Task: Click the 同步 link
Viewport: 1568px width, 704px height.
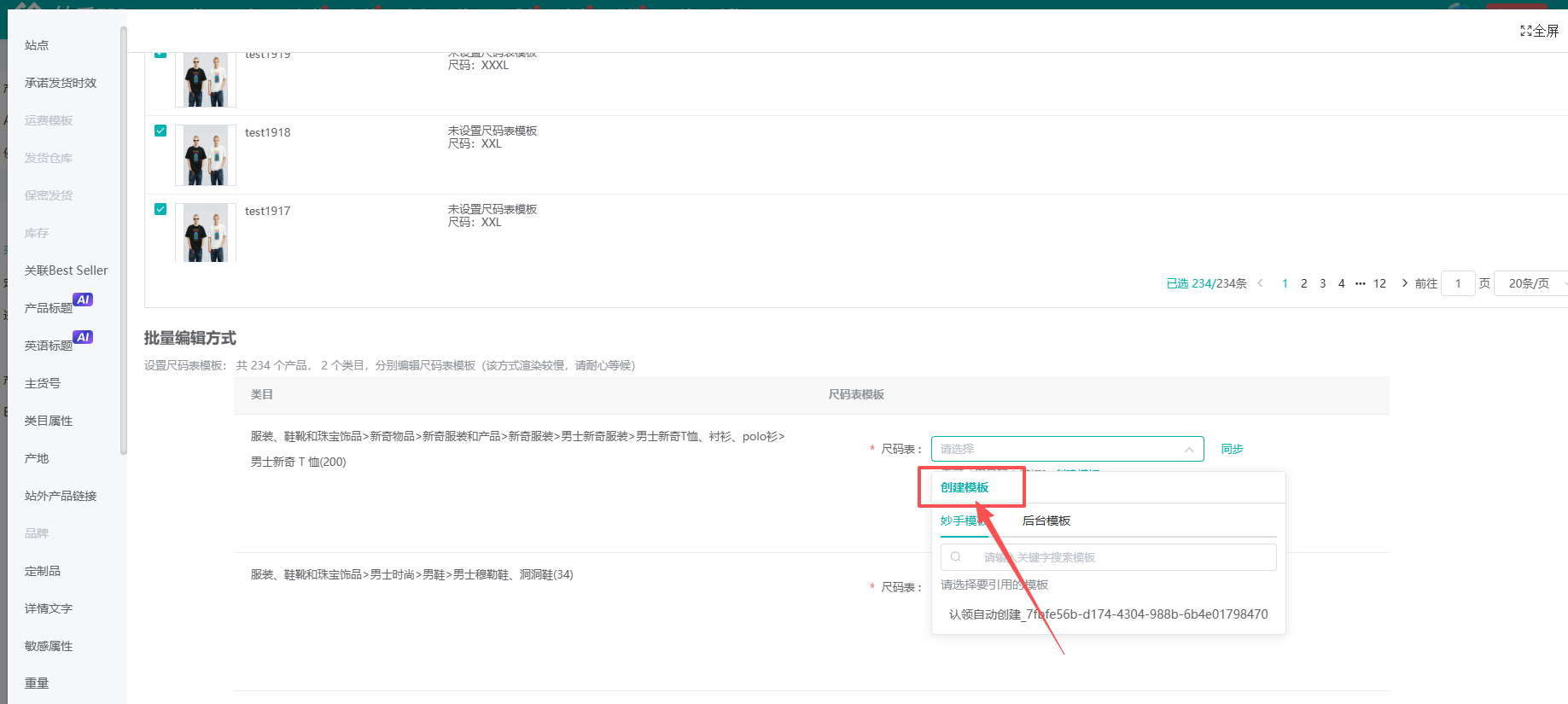Action: (1232, 449)
